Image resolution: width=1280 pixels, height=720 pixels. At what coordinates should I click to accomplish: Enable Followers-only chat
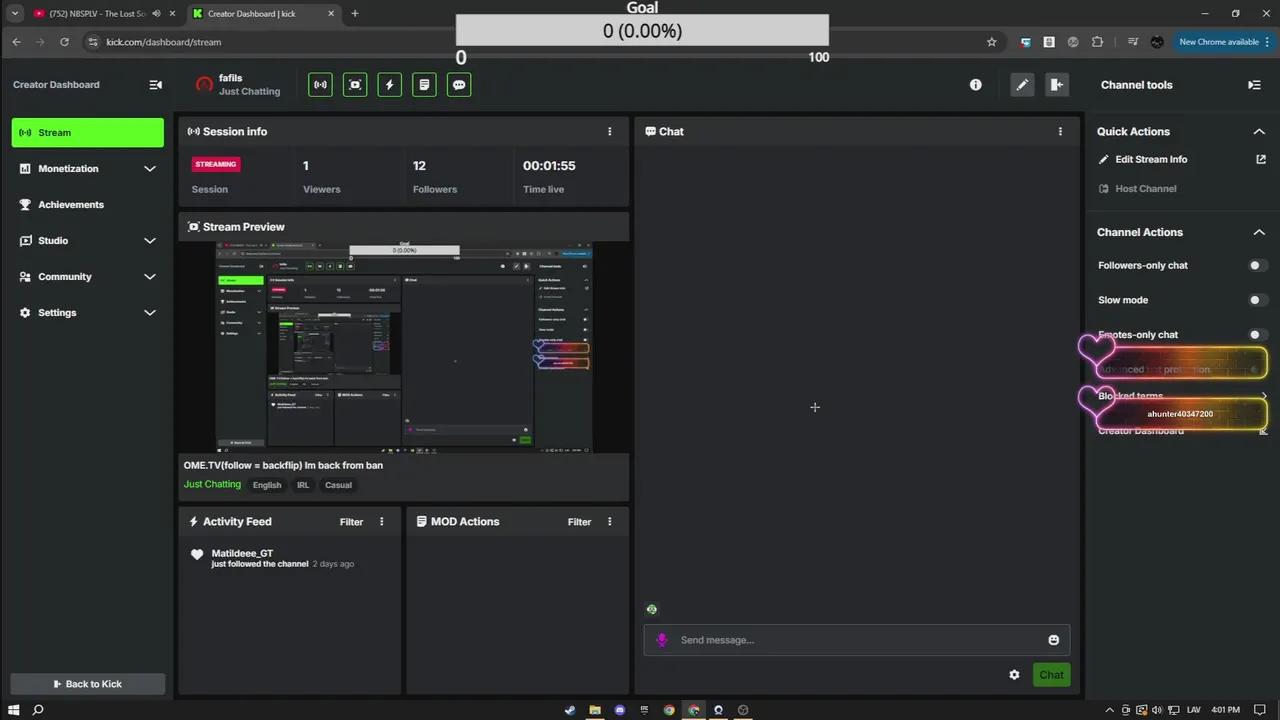coord(1255,265)
